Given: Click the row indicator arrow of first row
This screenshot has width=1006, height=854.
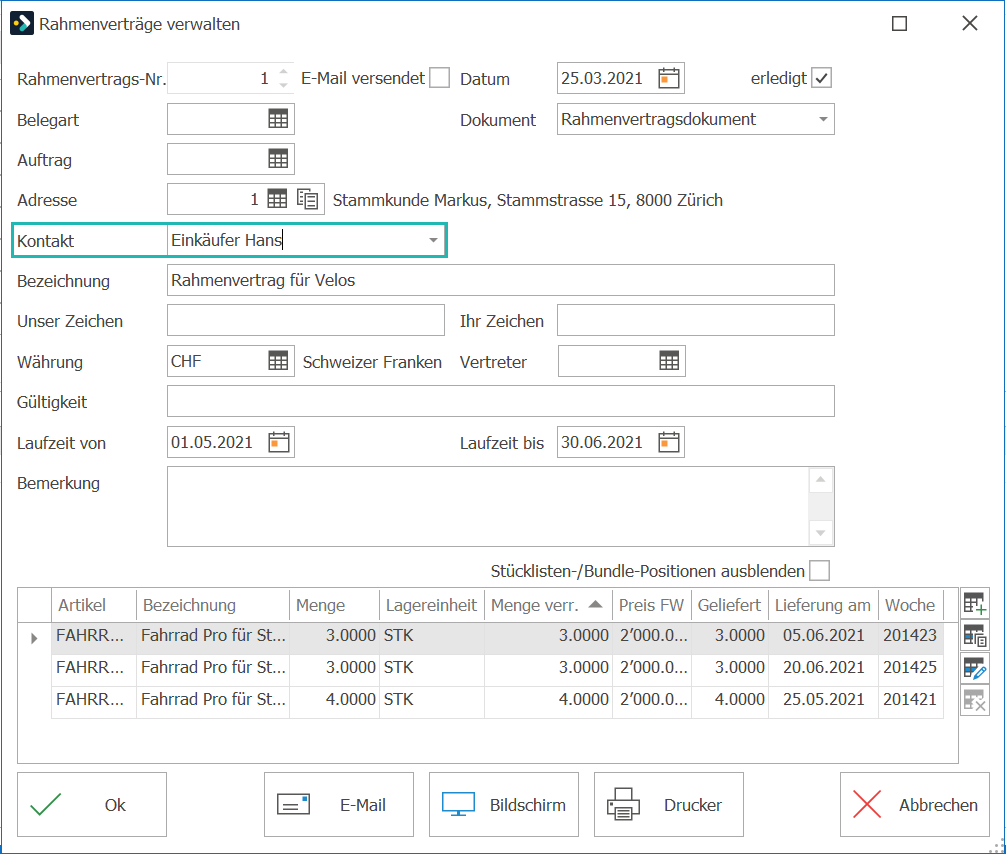Looking at the screenshot, I should click(35, 638).
